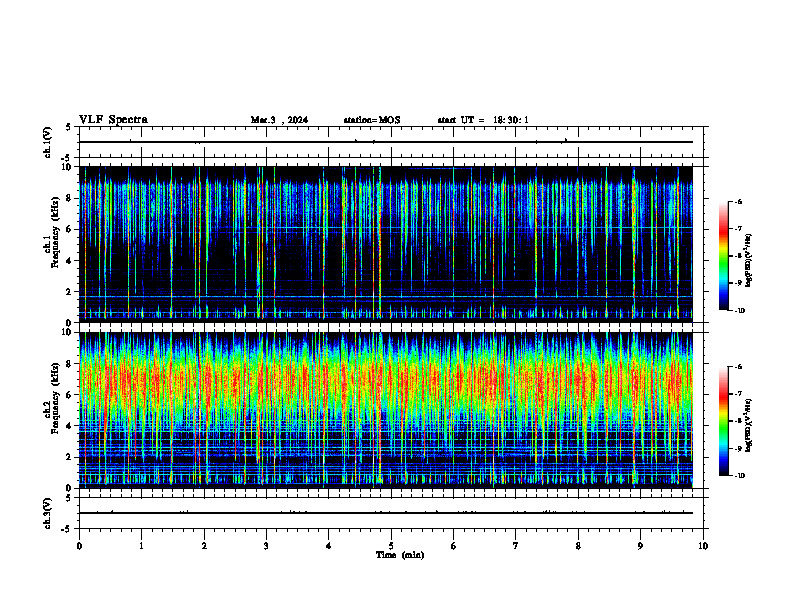Click the "station=MOS" header label

372,120
